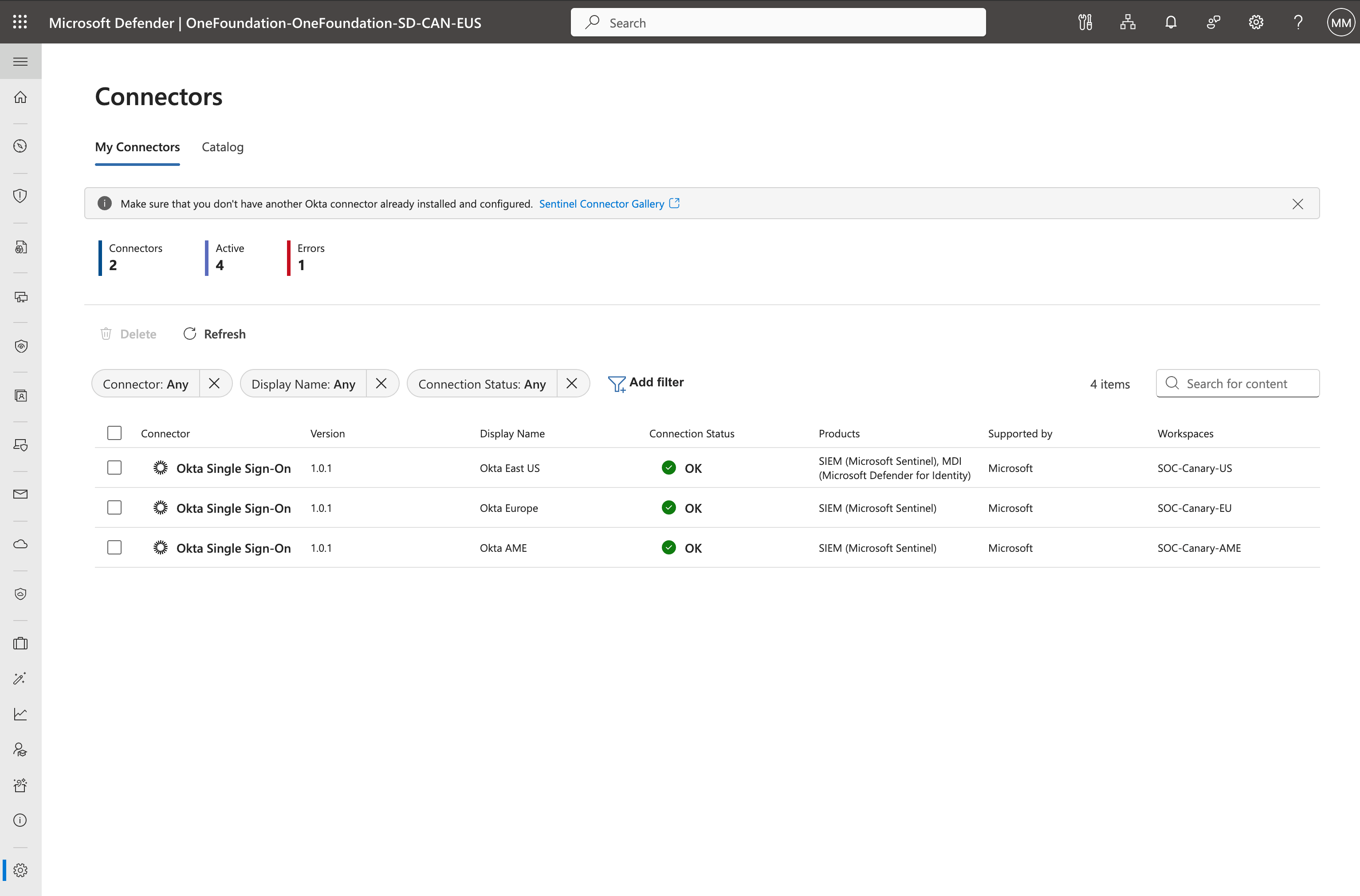Dismiss the Okta connector info banner
This screenshot has height=896, width=1360.
point(1298,204)
